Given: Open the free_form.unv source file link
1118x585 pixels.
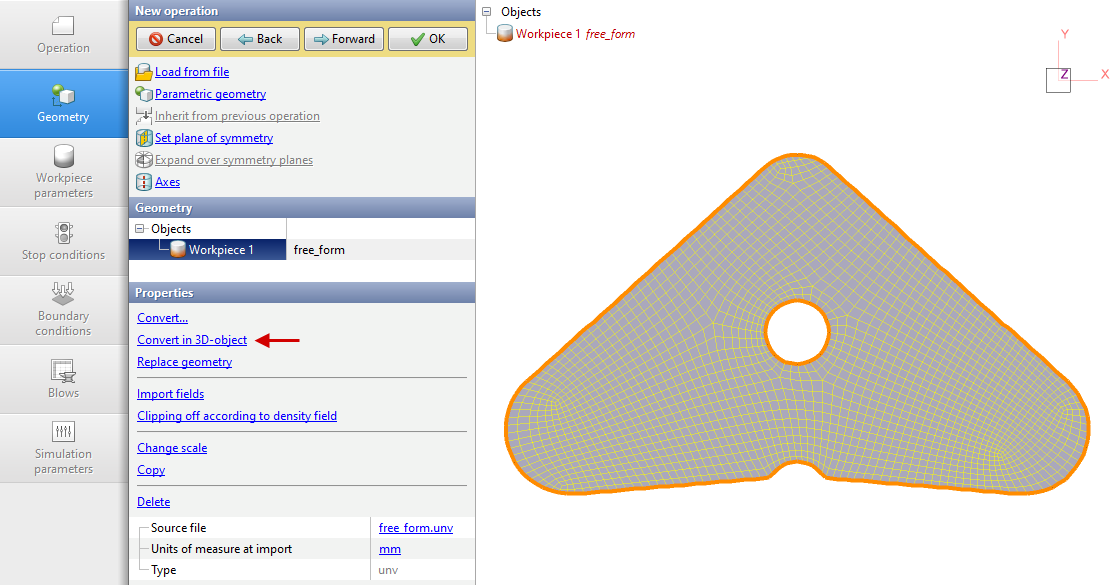Looking at the screenshot, I should click(x=415, y=528).
